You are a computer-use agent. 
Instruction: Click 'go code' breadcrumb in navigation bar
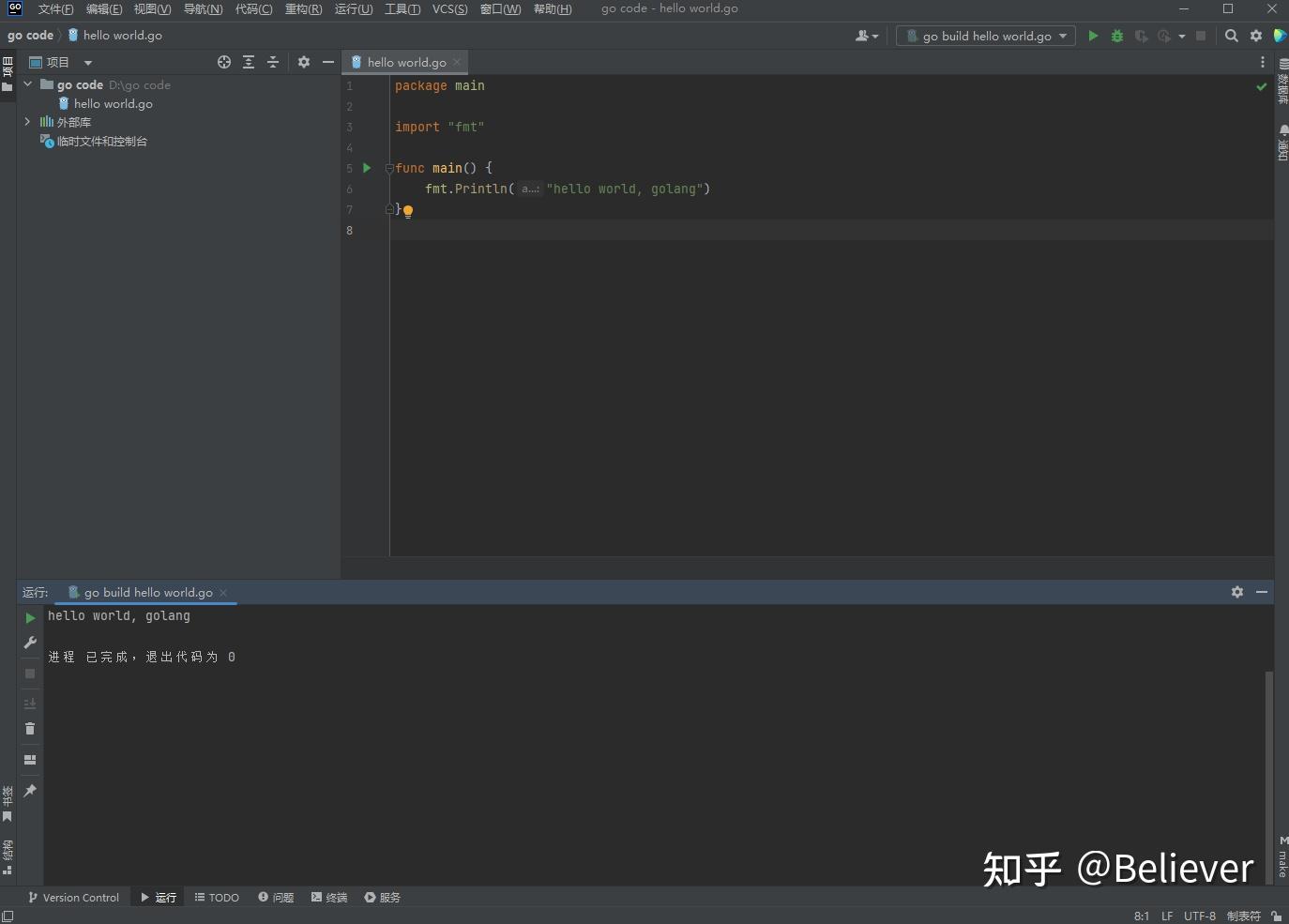(x=31, y=35)
